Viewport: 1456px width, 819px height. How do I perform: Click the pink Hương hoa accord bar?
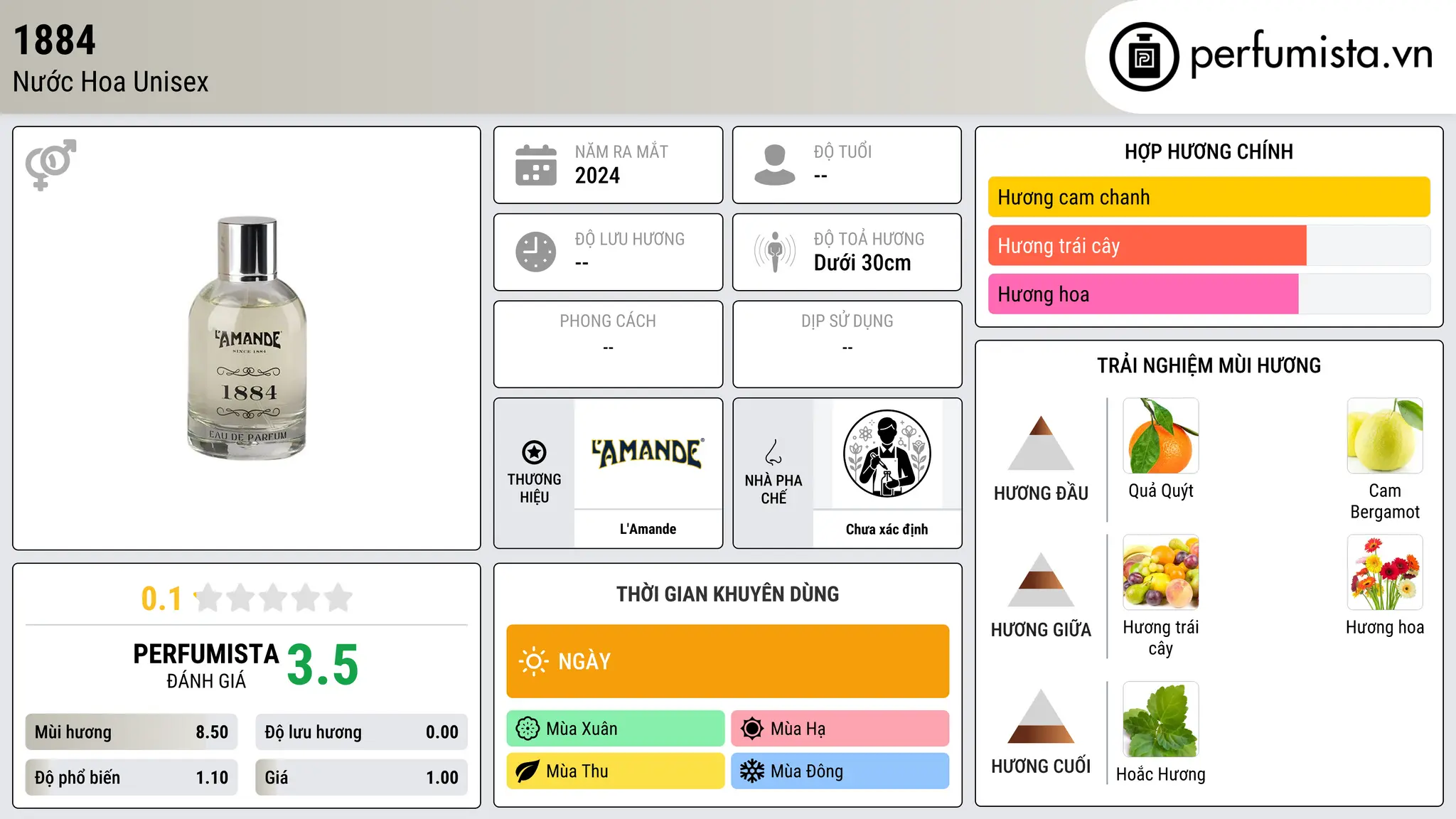(x=1142, y=294)
